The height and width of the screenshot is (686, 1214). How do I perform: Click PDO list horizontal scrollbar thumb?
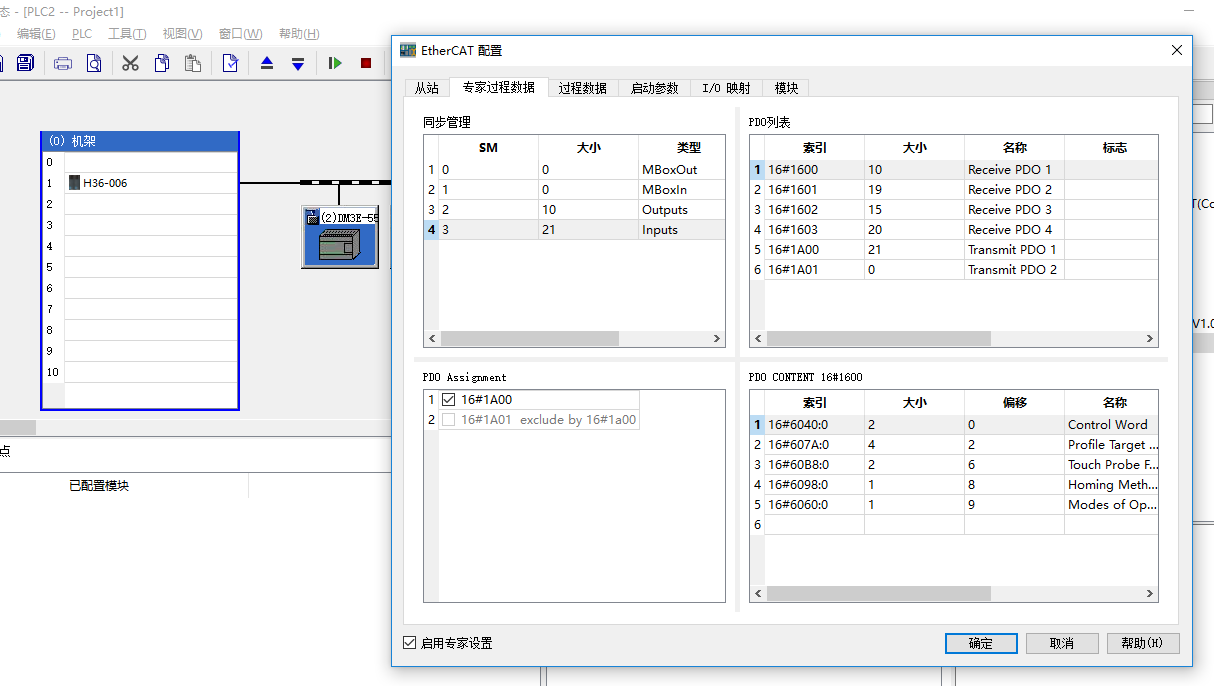(879, 339)
